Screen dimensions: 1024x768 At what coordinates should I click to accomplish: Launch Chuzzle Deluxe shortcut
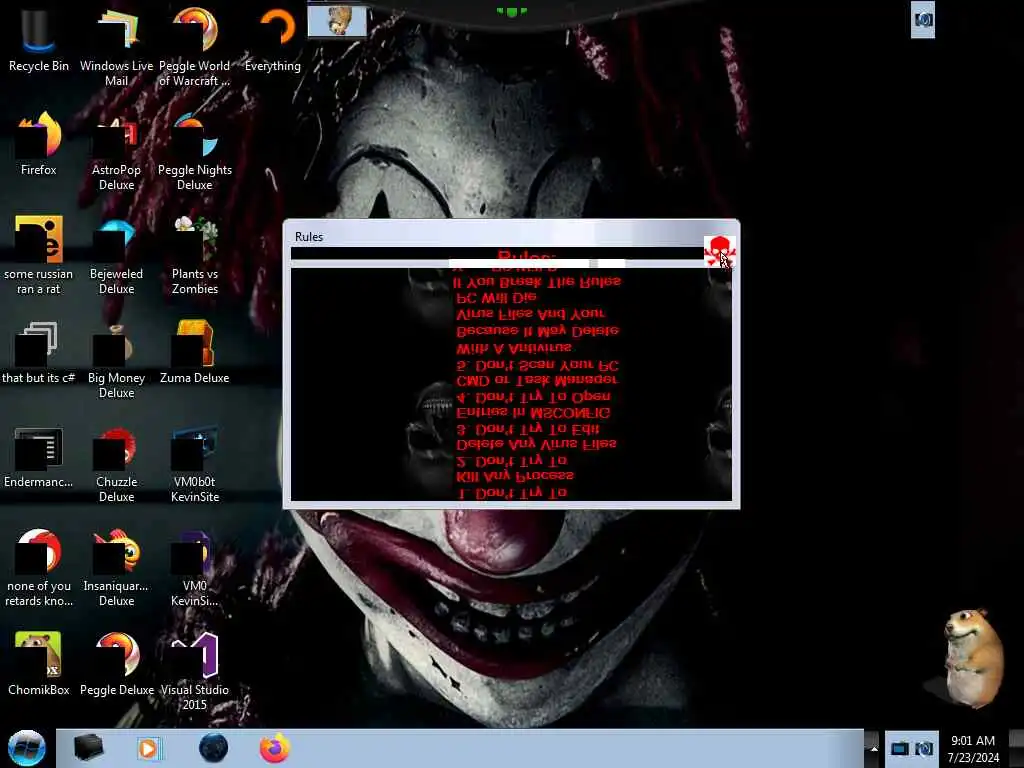[x=116, y=464]
